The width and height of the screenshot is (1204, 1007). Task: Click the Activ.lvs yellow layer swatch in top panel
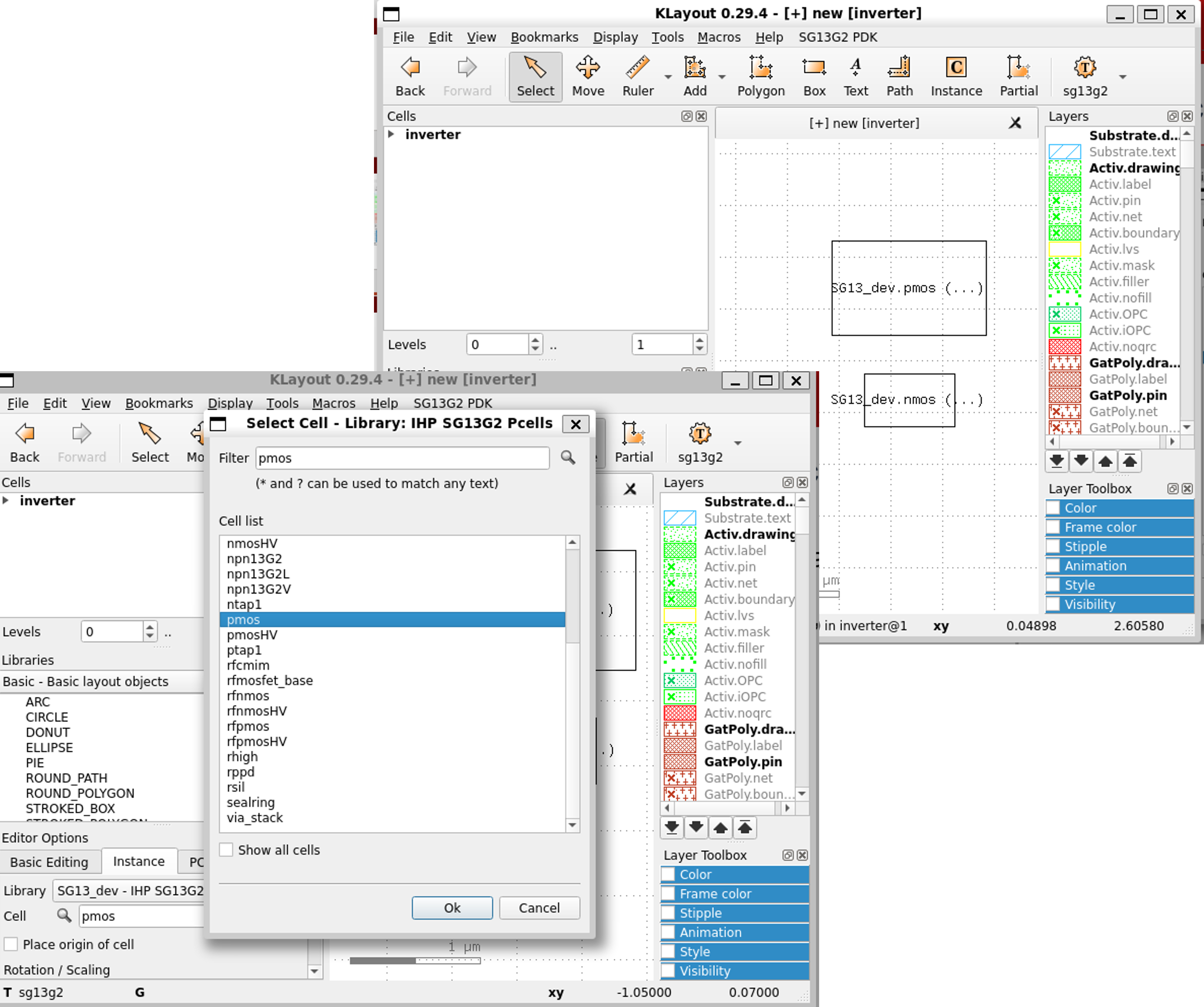[x=1065, y=249]
